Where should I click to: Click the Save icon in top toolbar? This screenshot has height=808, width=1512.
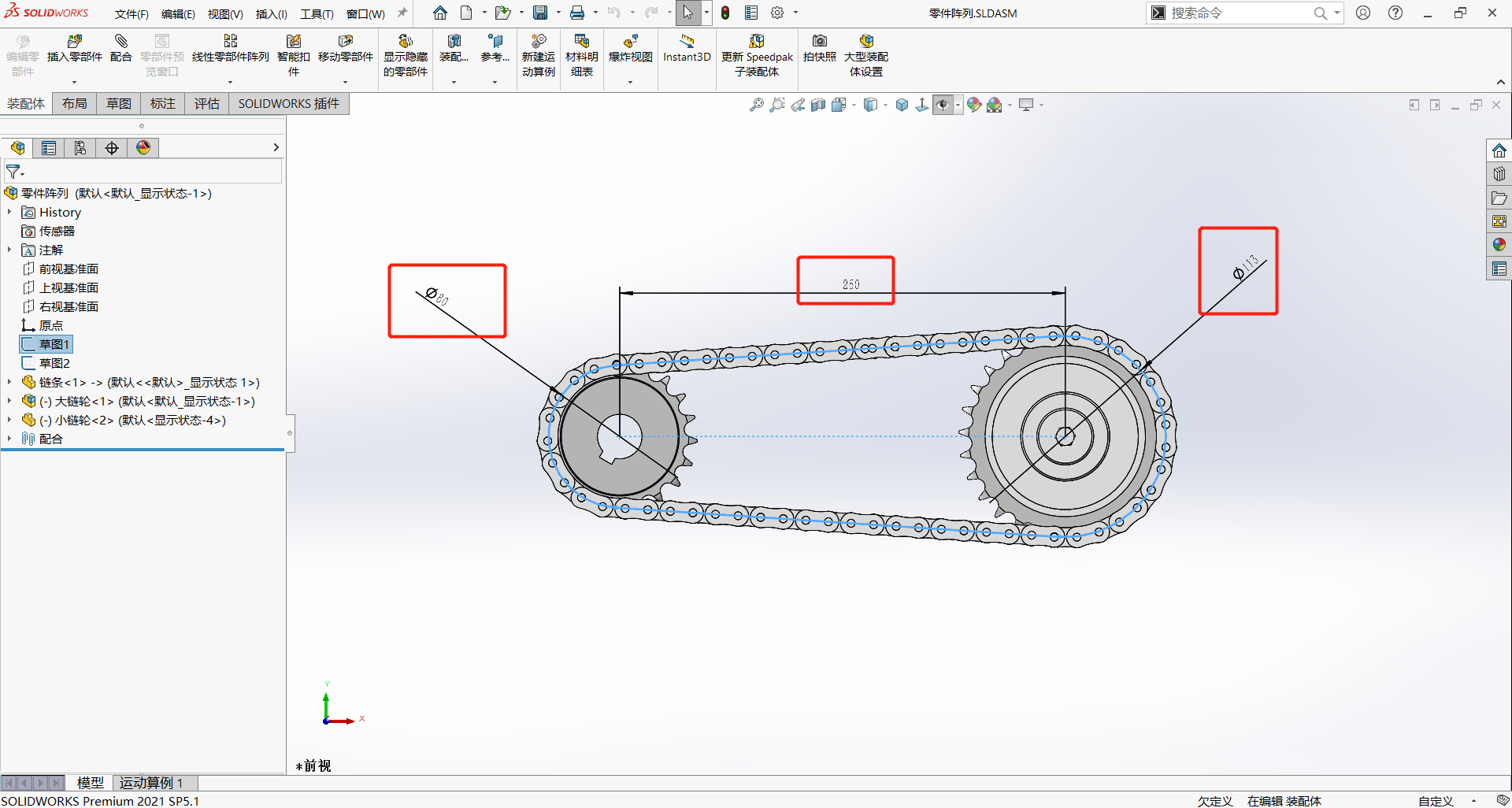pos(540,13)
